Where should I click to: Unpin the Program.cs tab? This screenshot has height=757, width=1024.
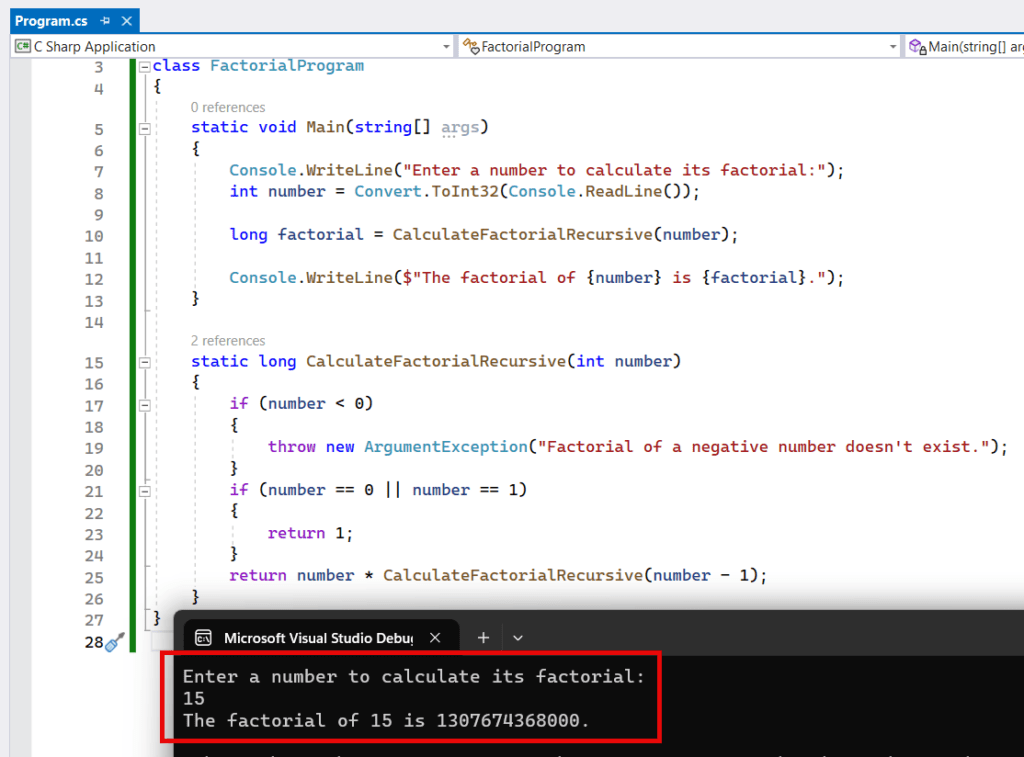click(107, 19)
